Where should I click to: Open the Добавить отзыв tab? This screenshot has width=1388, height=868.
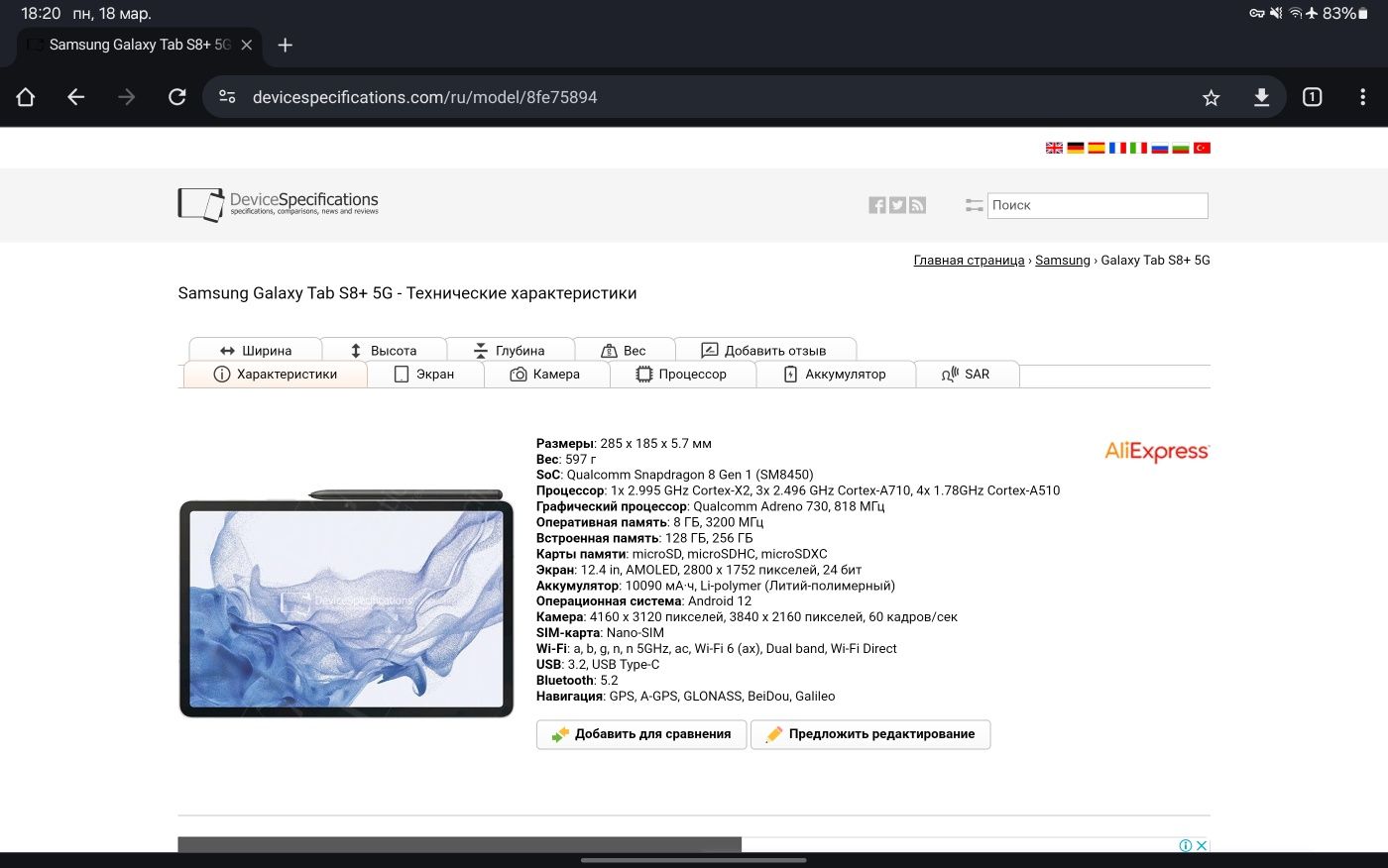tap(764, 350)
